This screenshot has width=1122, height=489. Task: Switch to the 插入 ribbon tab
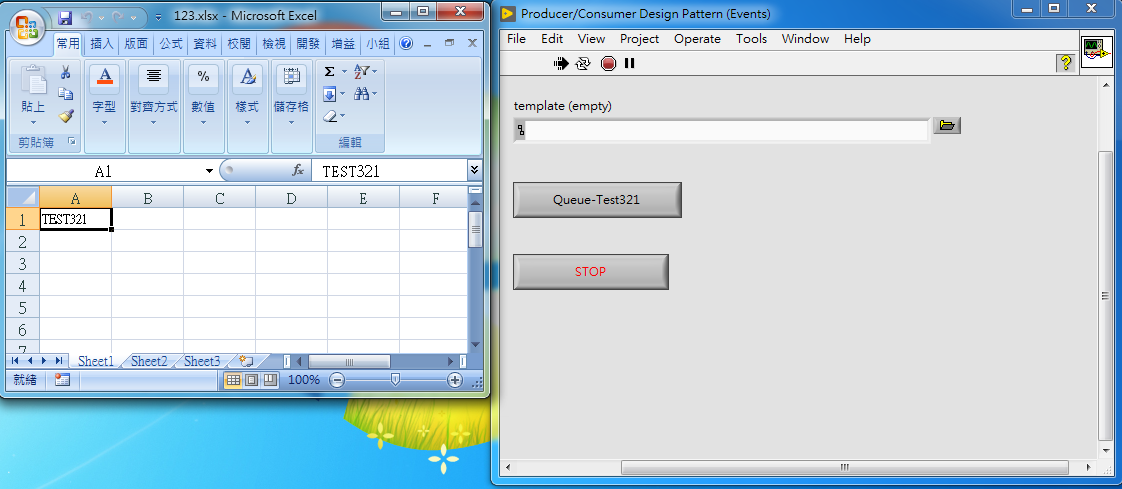pos(102,44)
